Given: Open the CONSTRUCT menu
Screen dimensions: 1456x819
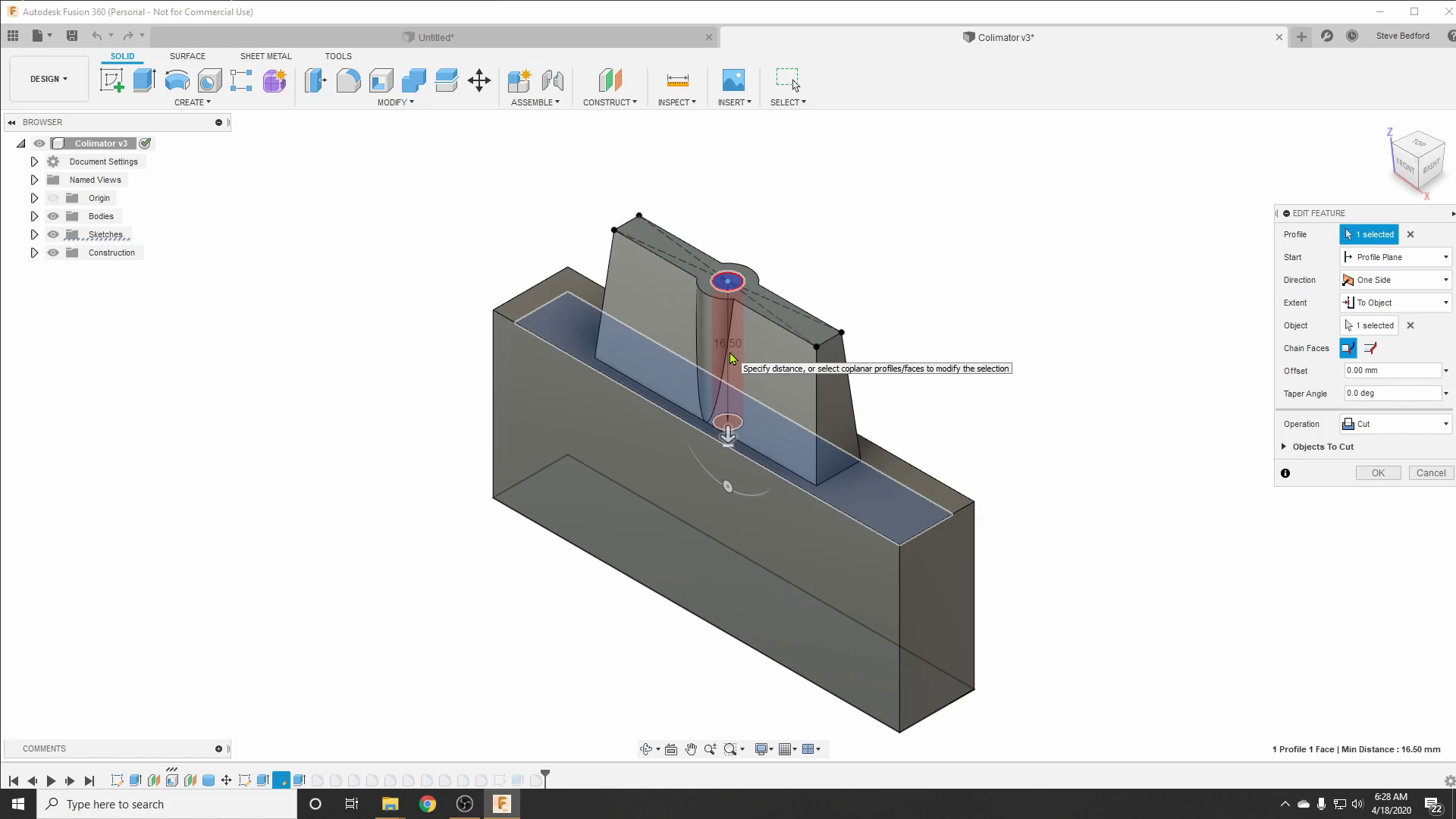Looking at the screenshot, I should [610, 102].
